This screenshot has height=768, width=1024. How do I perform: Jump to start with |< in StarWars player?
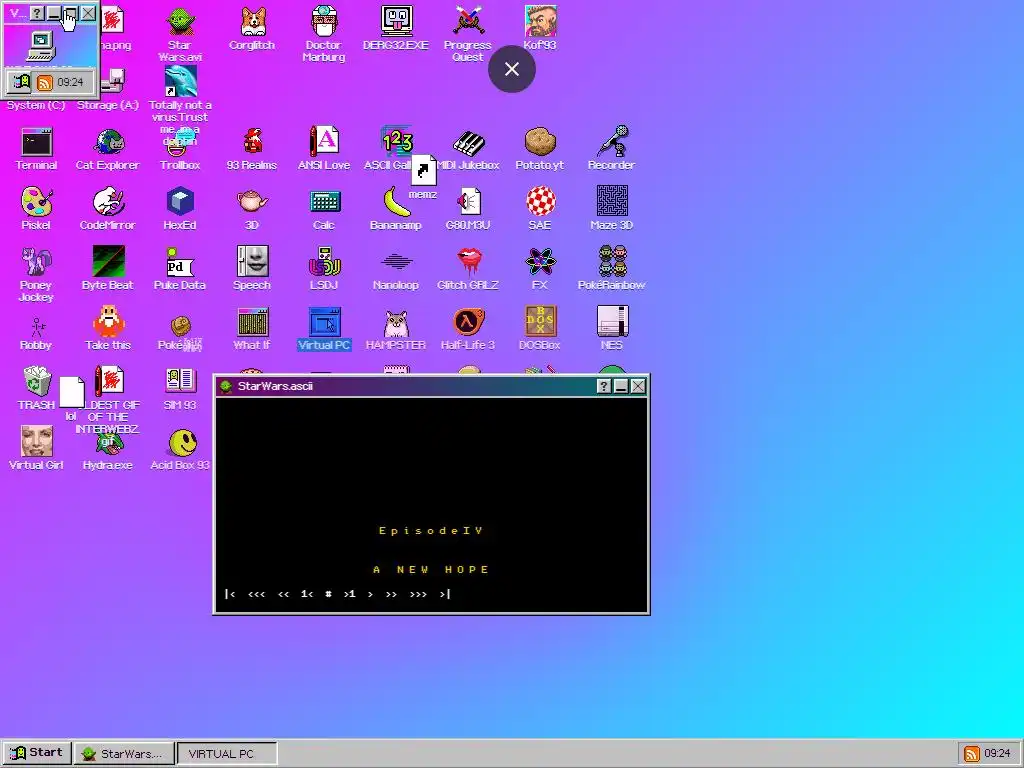click(229, 594)
